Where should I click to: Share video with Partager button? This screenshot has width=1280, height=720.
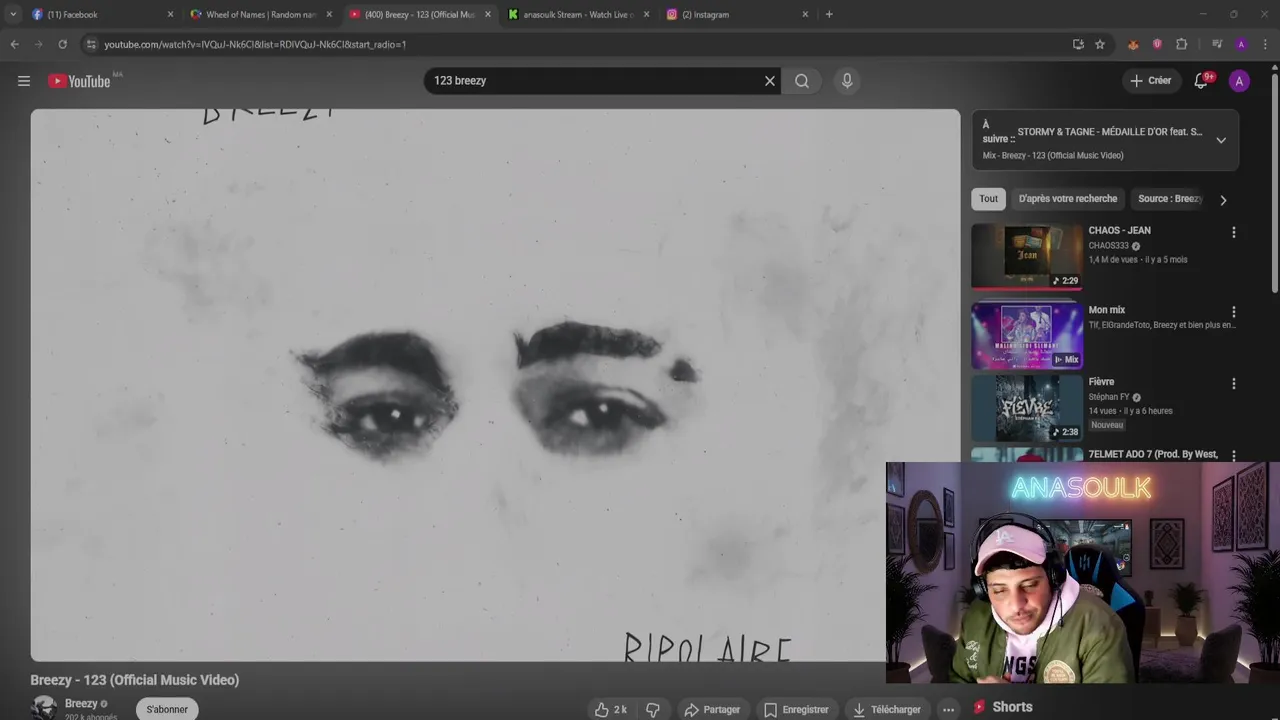712,710
